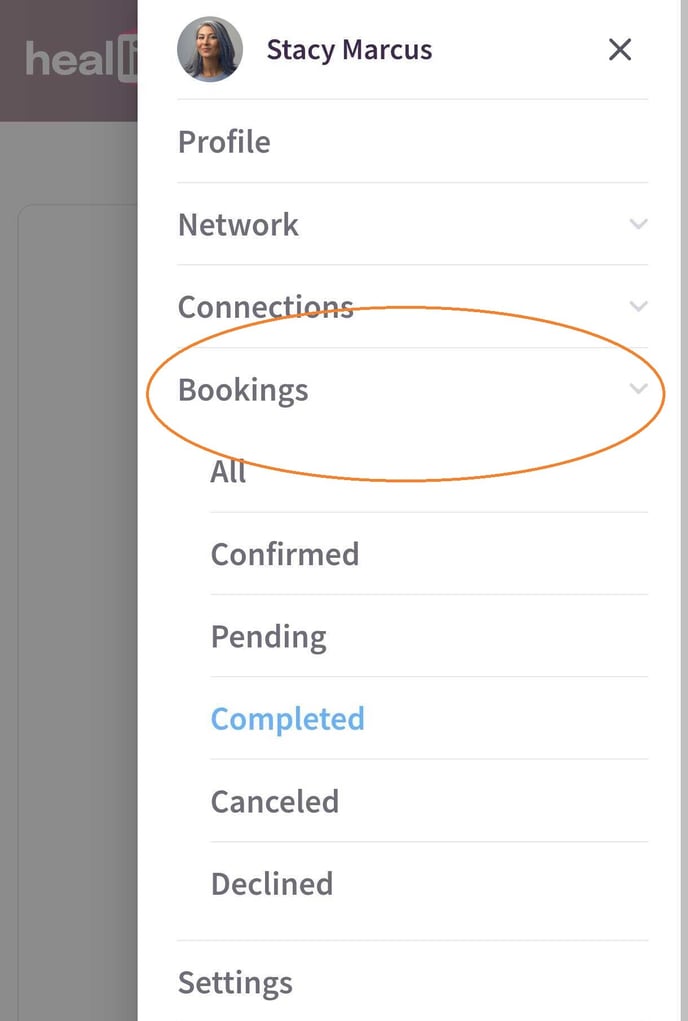The image size is (688, 1021).
Task: Expand the Connections section chevron
Action: [x=638, y=306]
